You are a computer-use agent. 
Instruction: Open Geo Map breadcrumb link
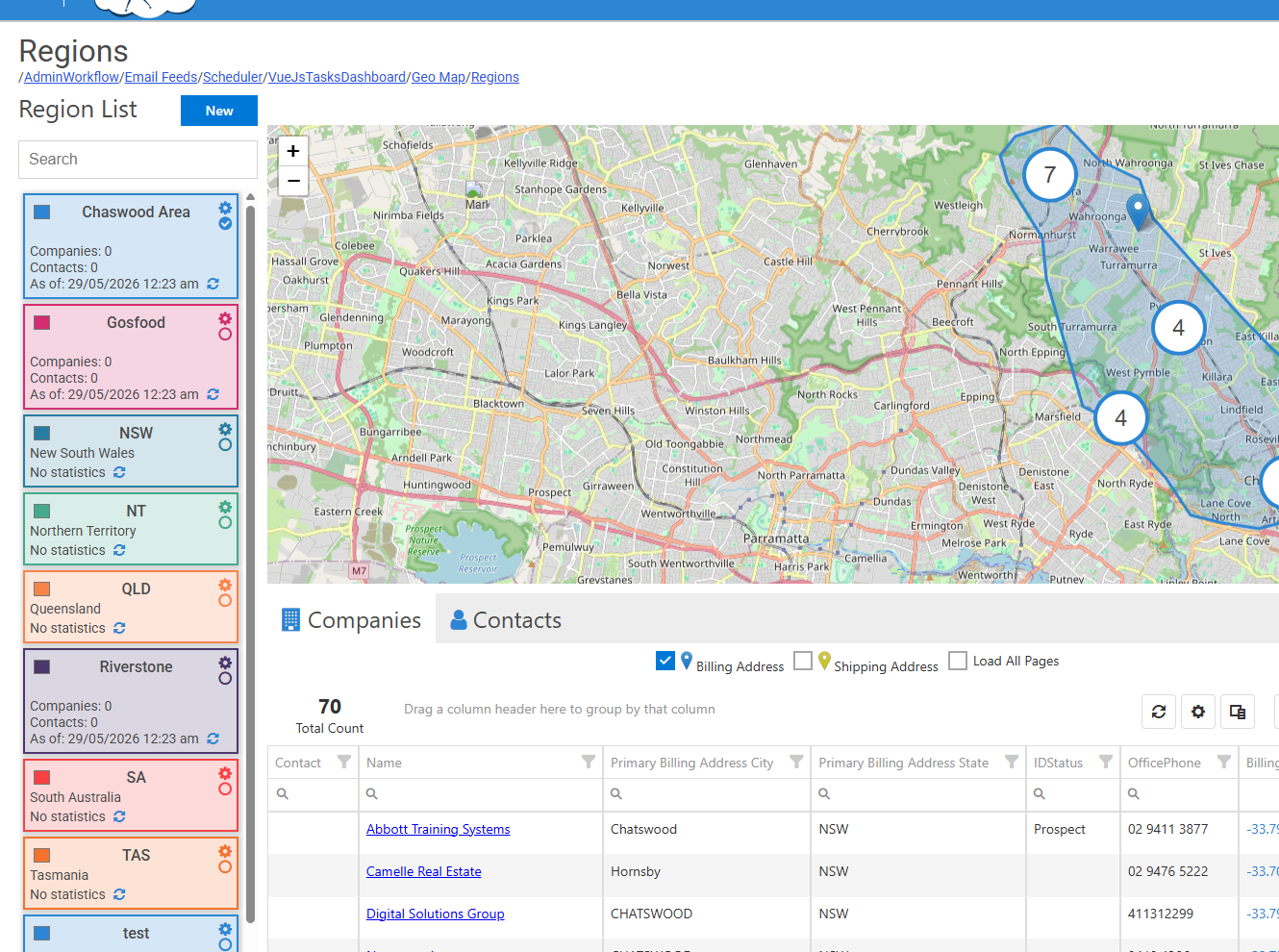click(439, 77)
